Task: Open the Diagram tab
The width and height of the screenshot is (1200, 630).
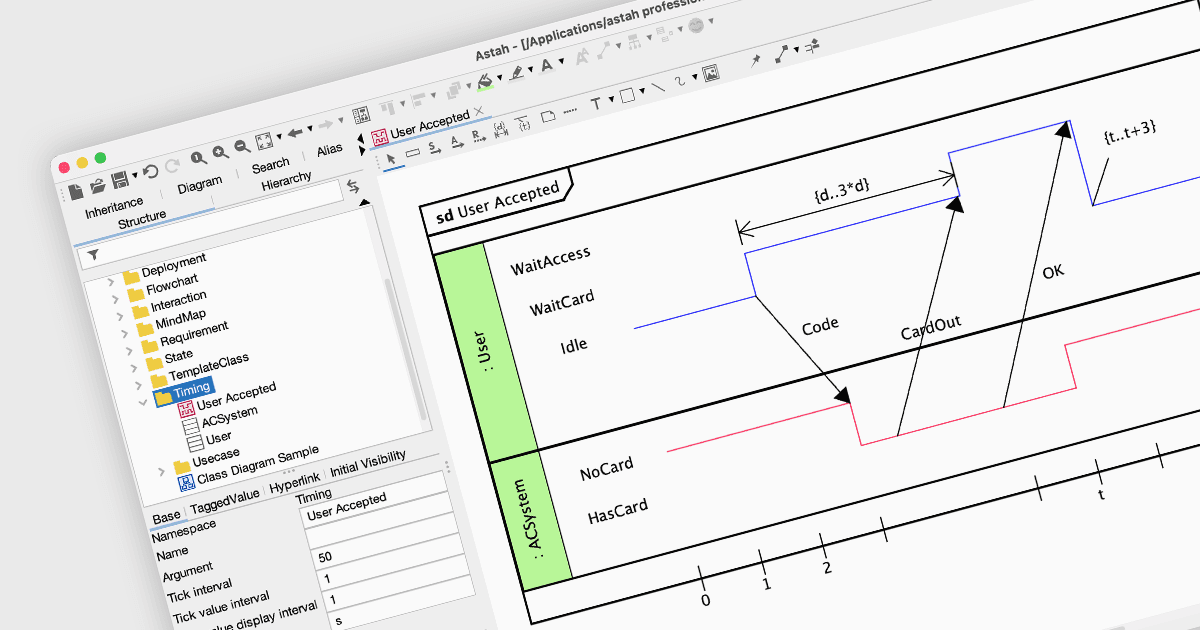Action: tap(200, 185)
